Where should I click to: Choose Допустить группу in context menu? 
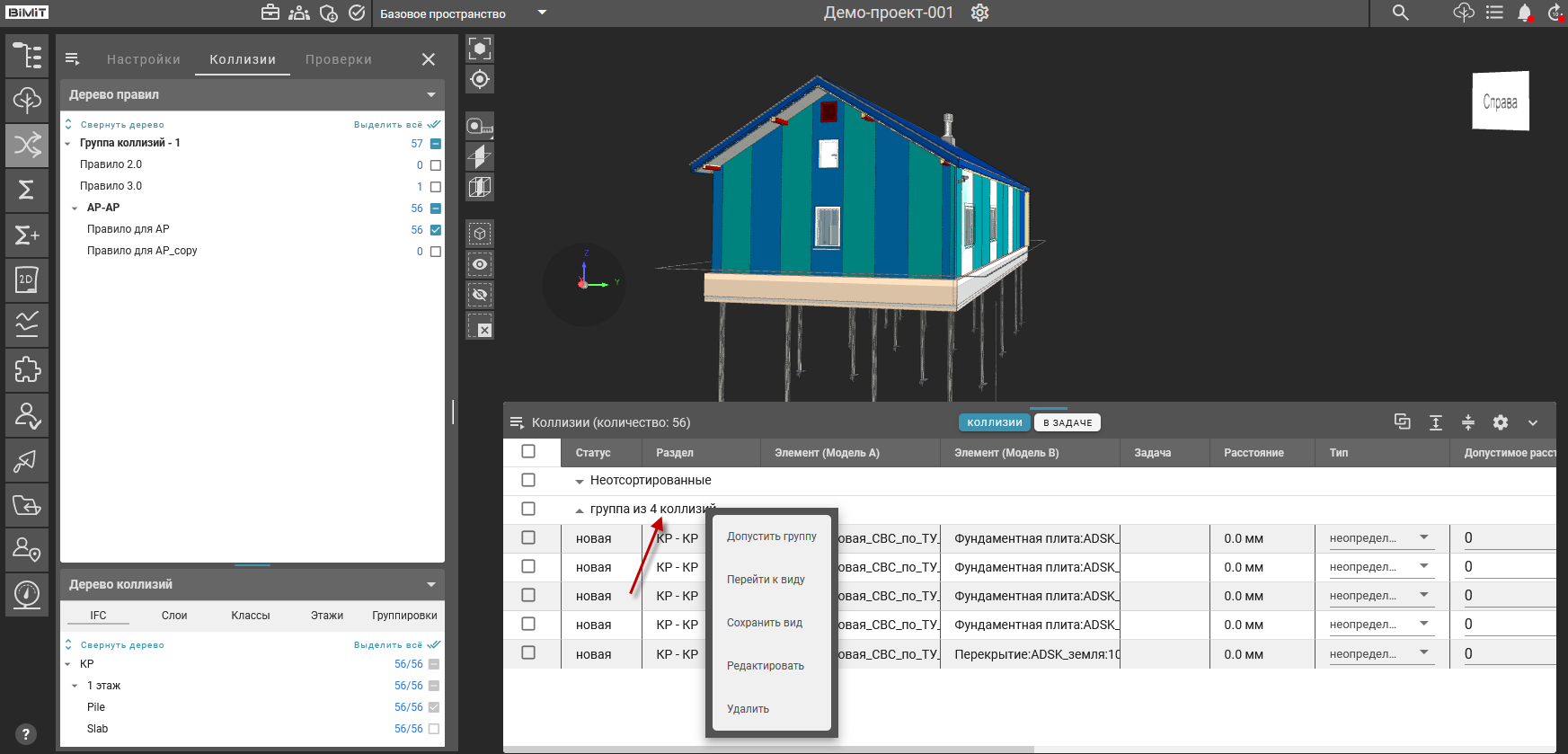(x=771, y=537)
